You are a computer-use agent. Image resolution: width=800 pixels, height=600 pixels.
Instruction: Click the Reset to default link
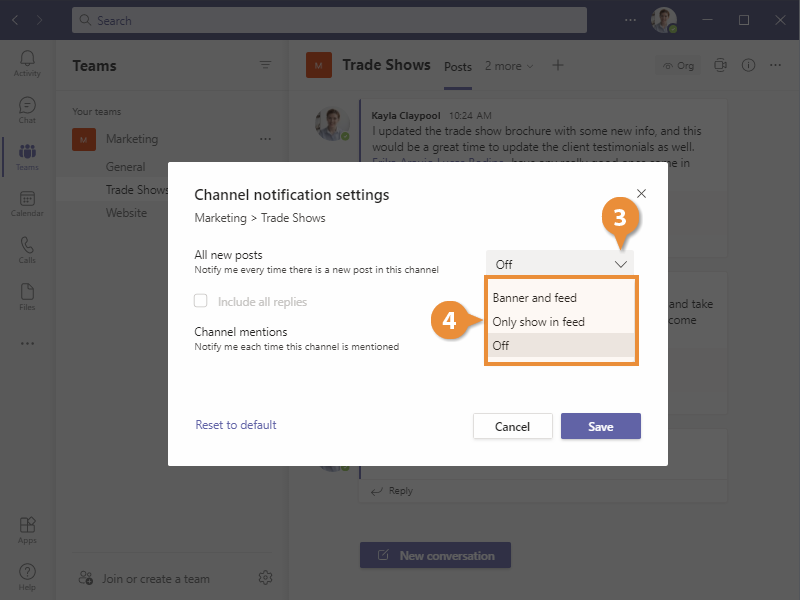236,425
